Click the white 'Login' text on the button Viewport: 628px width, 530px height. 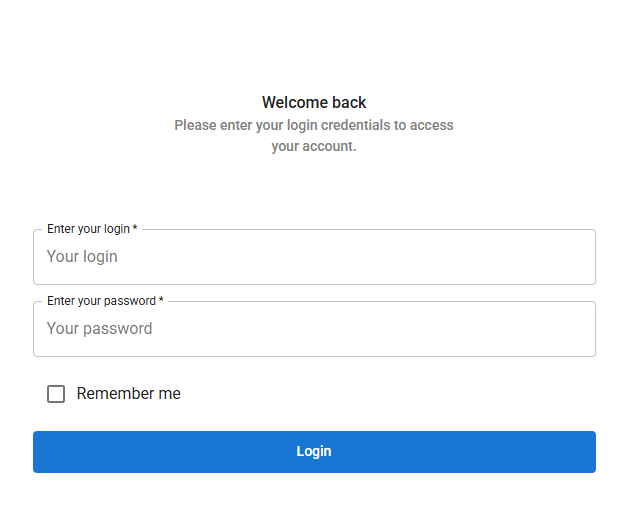(314, 452)
